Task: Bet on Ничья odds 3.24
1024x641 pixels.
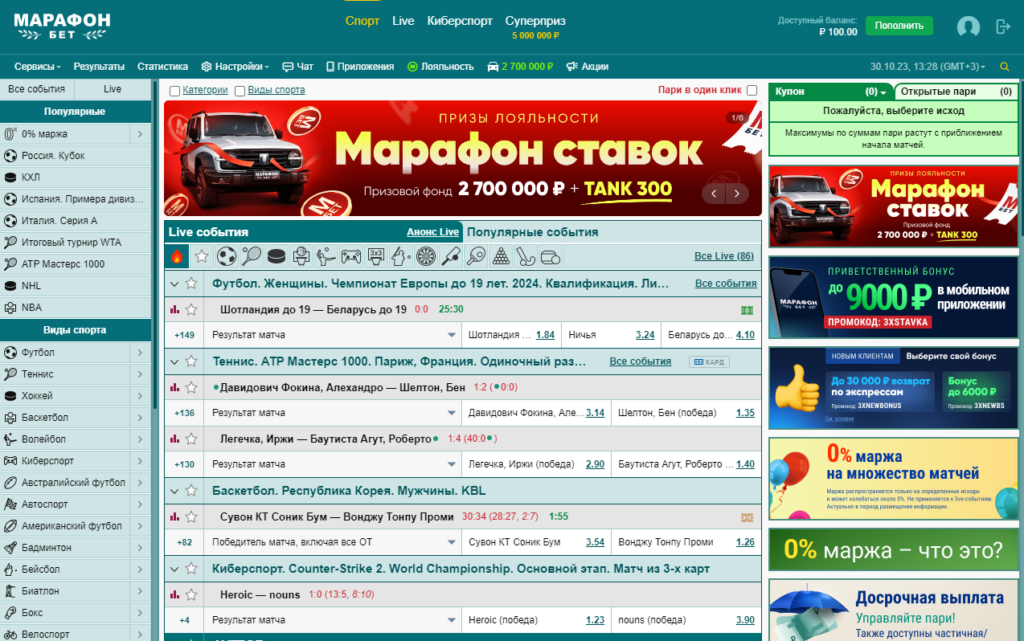Action: point(645,335)
